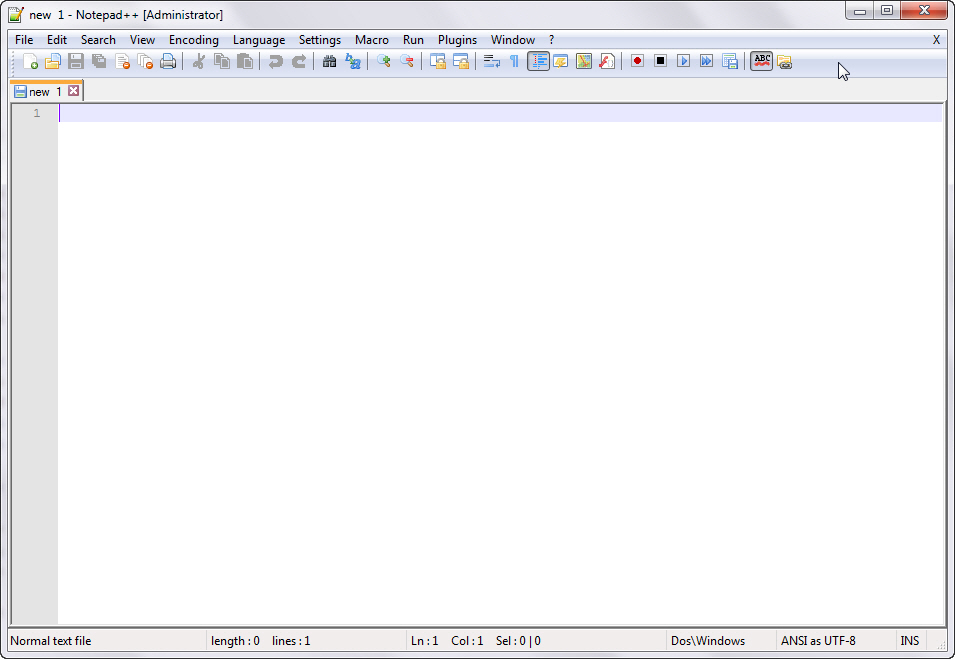Click 'Dos\Windows' line ending status field
Image resolution: width=955 pixels, height=659 pixels.
pos(708,641)
